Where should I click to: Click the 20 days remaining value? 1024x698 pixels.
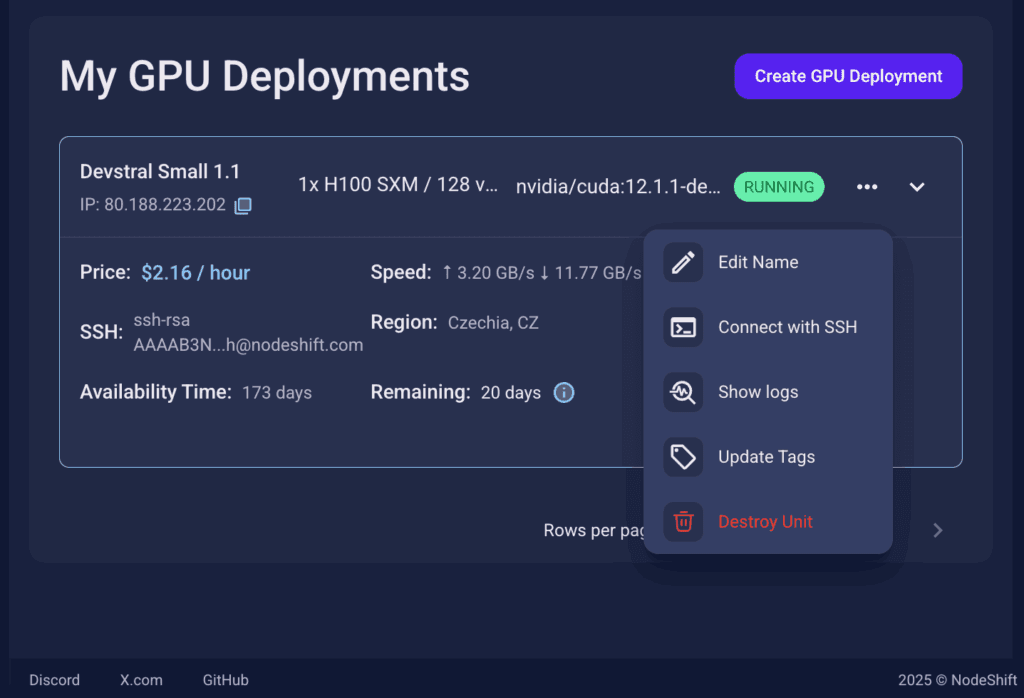(x=511, y=392)
